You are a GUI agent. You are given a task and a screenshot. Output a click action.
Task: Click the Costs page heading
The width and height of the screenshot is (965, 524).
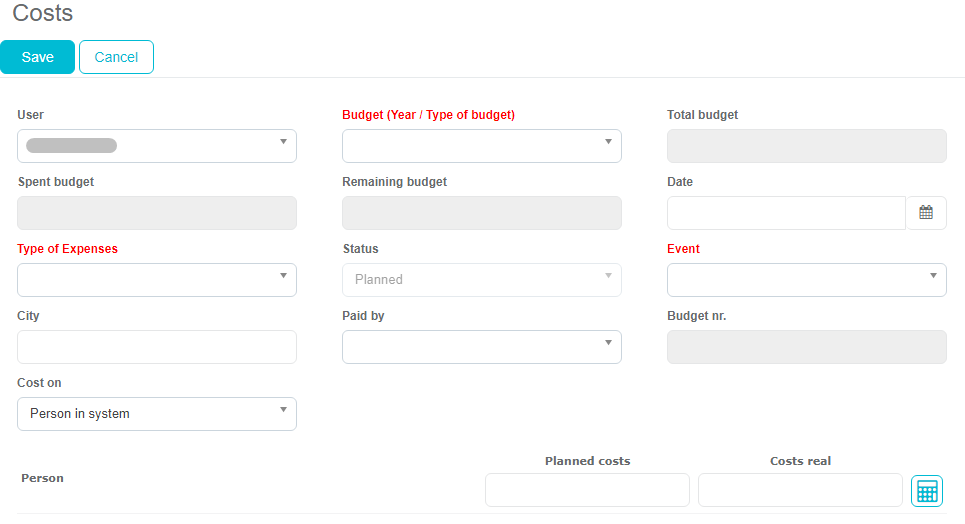pyautogui.click(x=43, y=14)
